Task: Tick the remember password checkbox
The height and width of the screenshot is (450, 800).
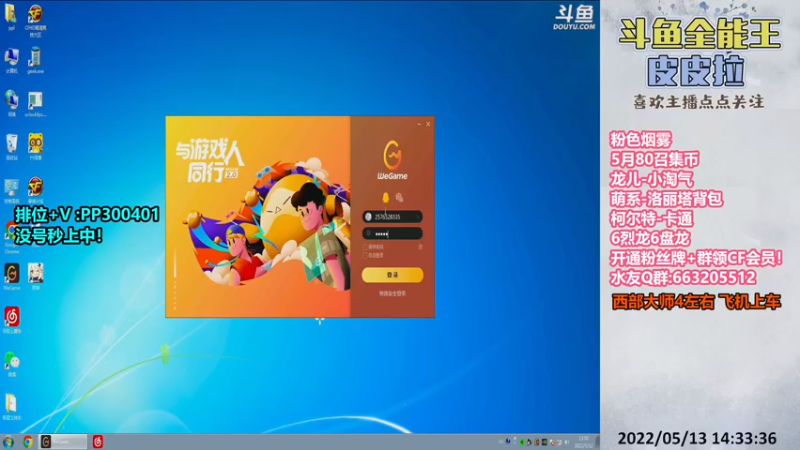Action: point(365,247)
